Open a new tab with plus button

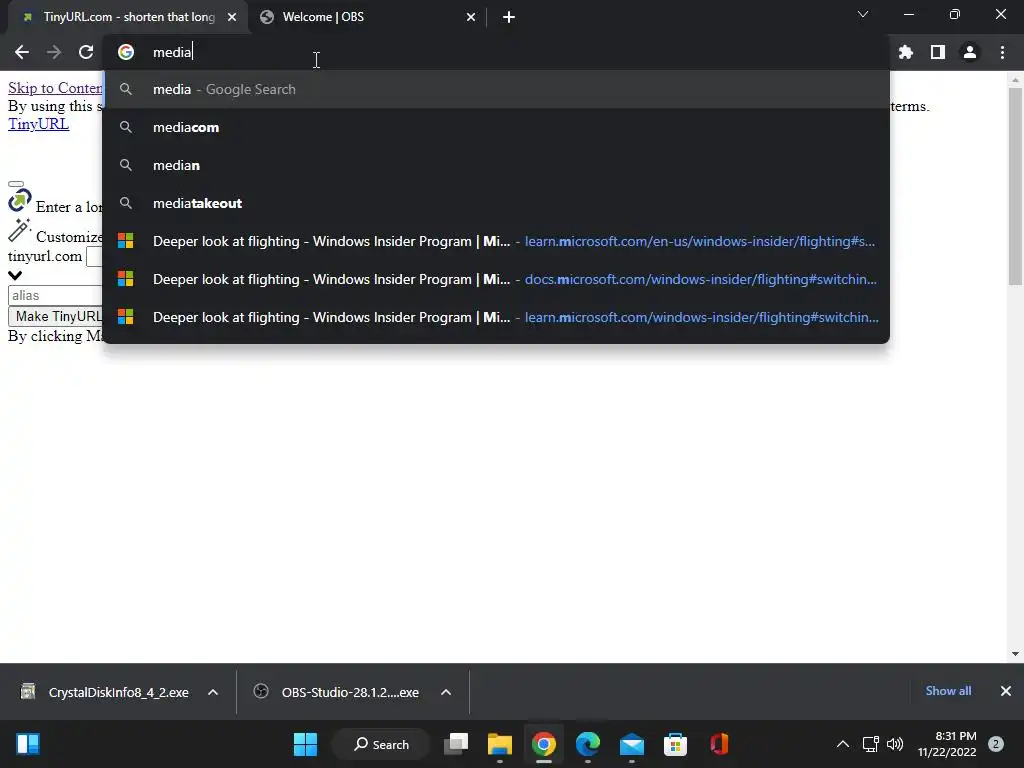click(x=509, y=17)
